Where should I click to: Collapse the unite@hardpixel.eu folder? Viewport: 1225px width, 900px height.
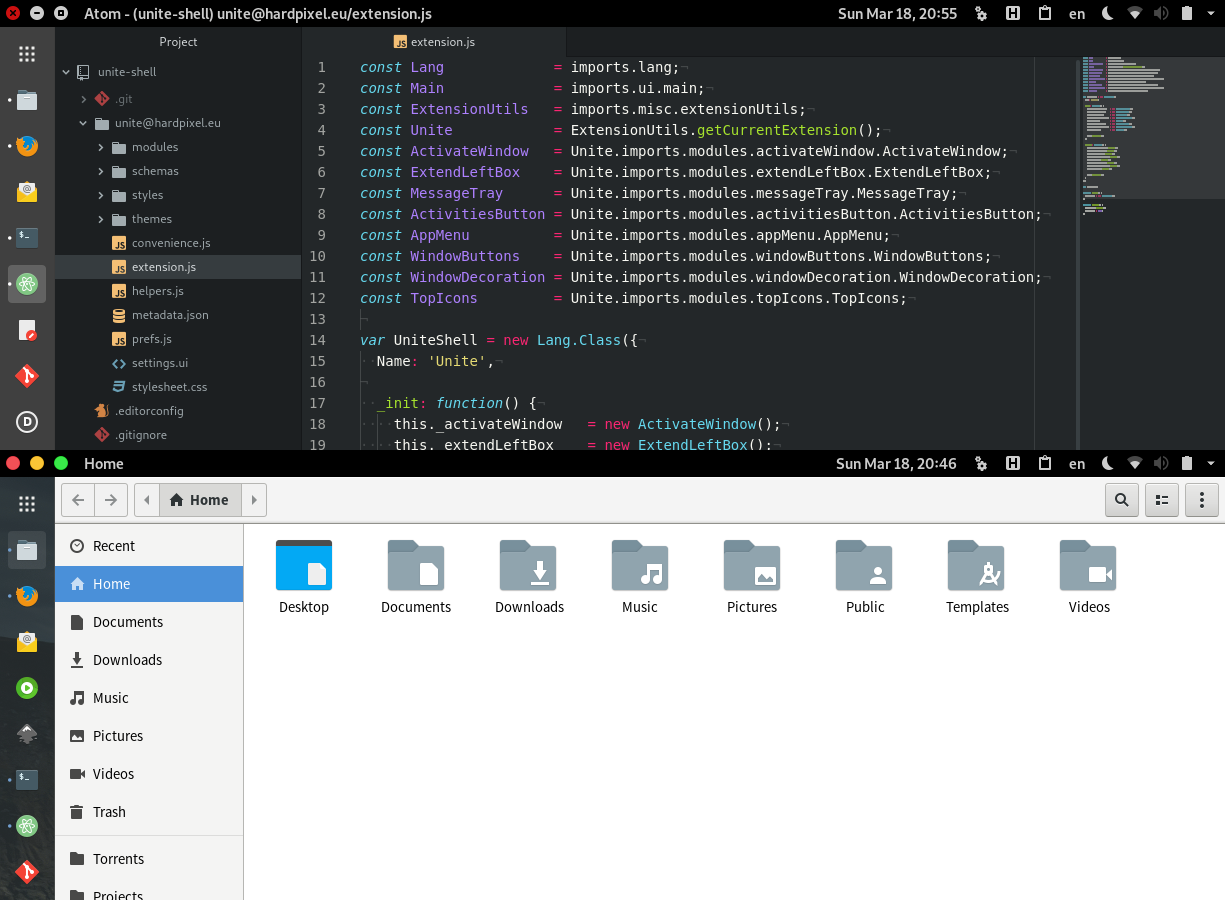tap(84, 123)
